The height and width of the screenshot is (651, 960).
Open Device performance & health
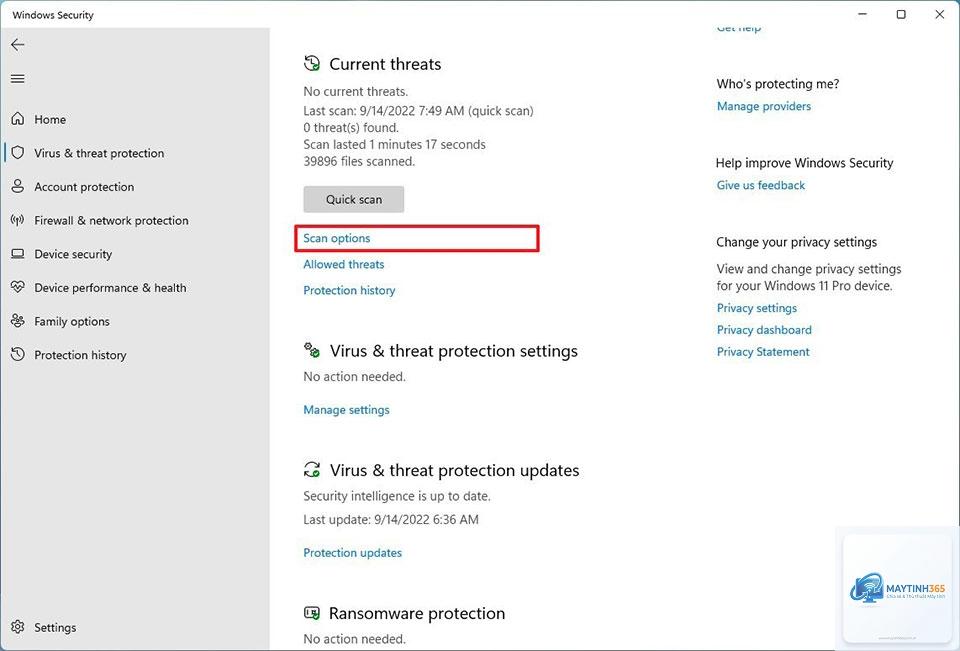(110, 288)
